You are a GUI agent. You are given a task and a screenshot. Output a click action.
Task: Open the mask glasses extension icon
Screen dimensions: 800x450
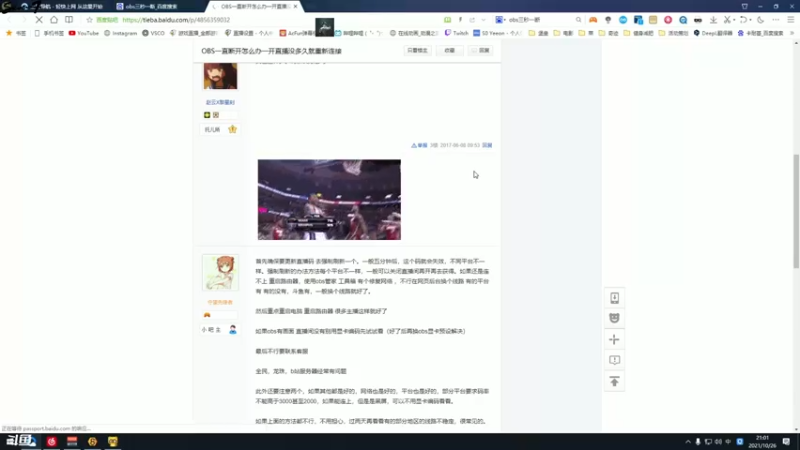click(x=698, y=20)
